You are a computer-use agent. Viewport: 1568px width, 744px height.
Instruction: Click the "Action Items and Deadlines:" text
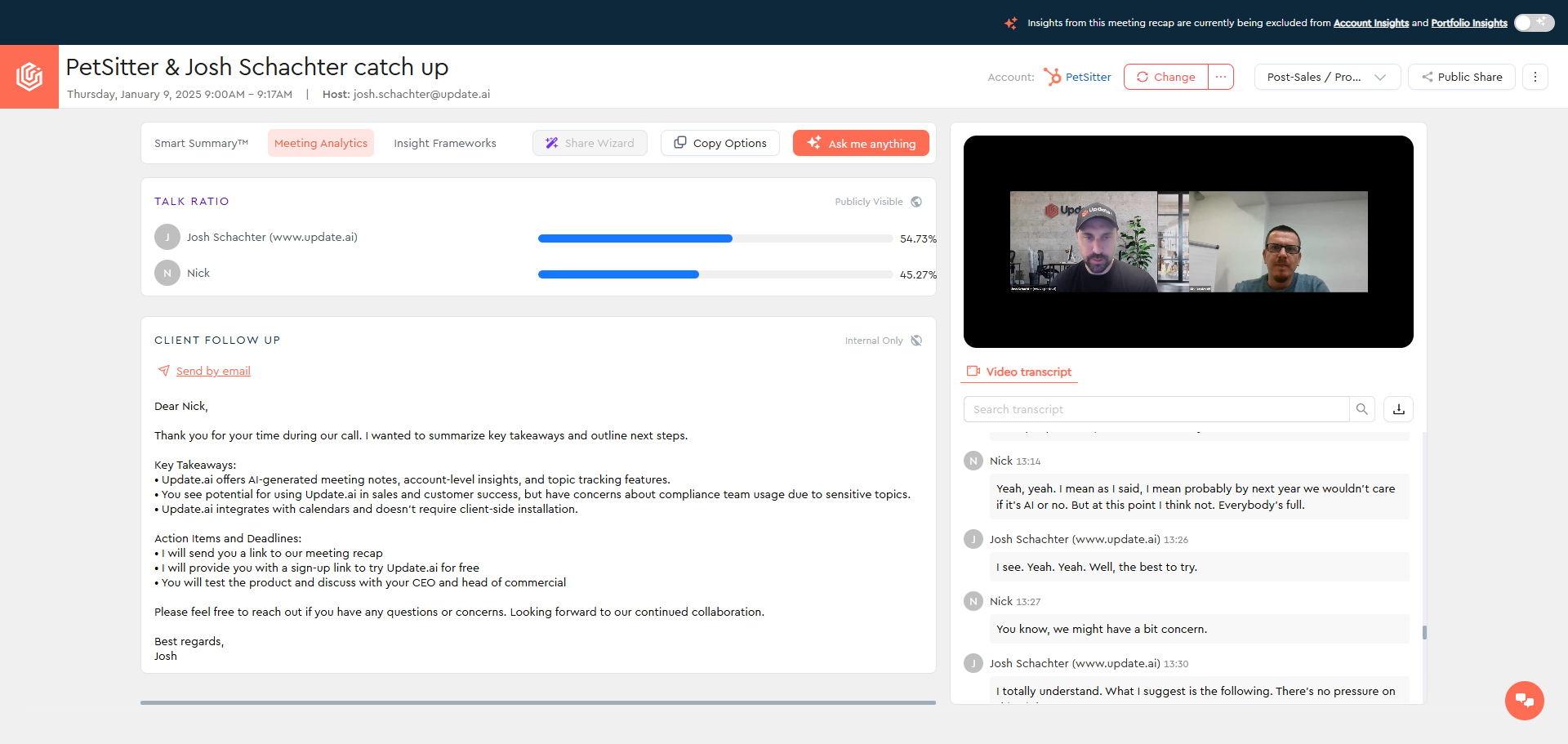[x=228, y=538]
